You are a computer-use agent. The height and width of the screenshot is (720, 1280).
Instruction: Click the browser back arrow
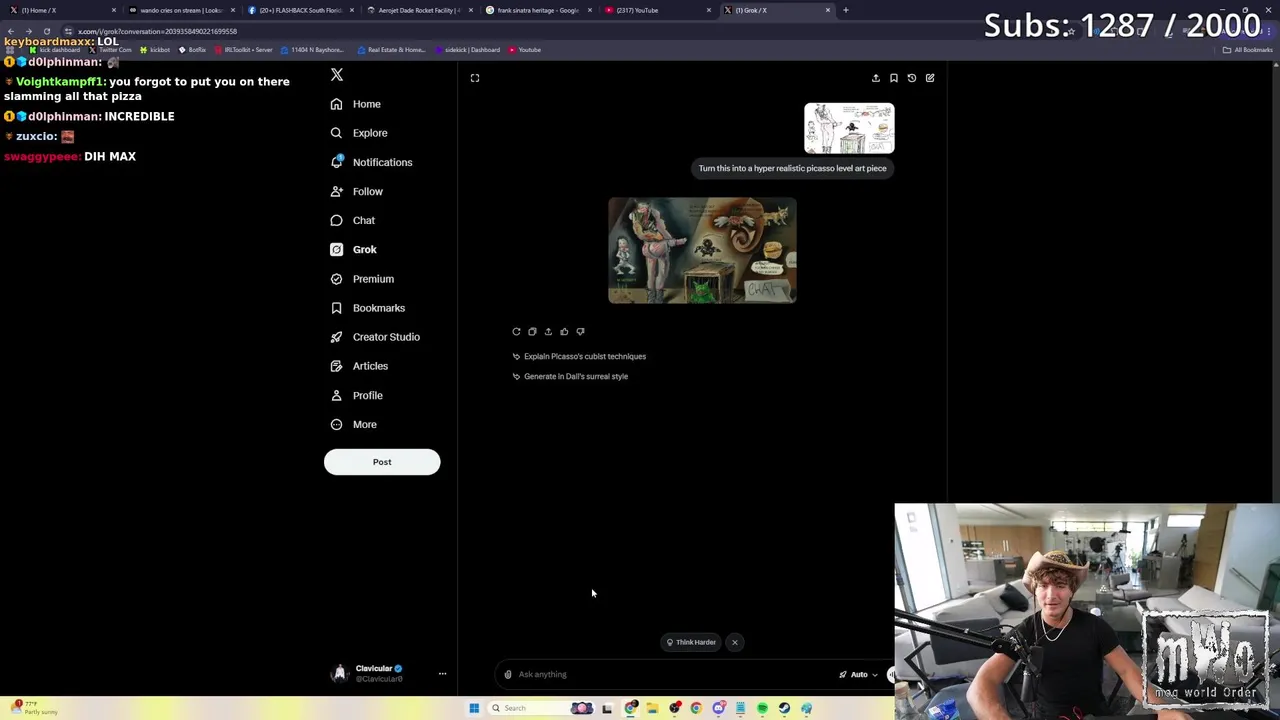10,31
